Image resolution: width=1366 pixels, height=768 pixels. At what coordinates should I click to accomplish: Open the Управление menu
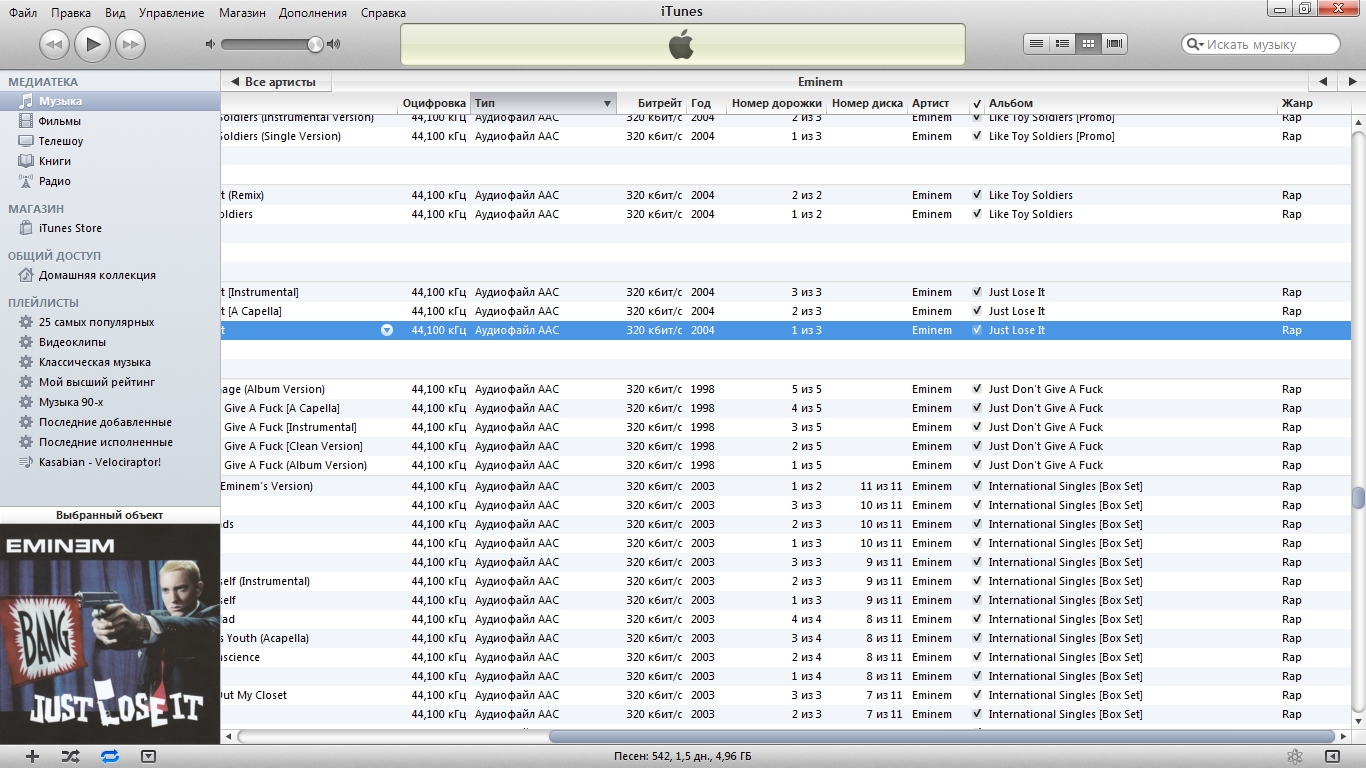coord(171,13)
